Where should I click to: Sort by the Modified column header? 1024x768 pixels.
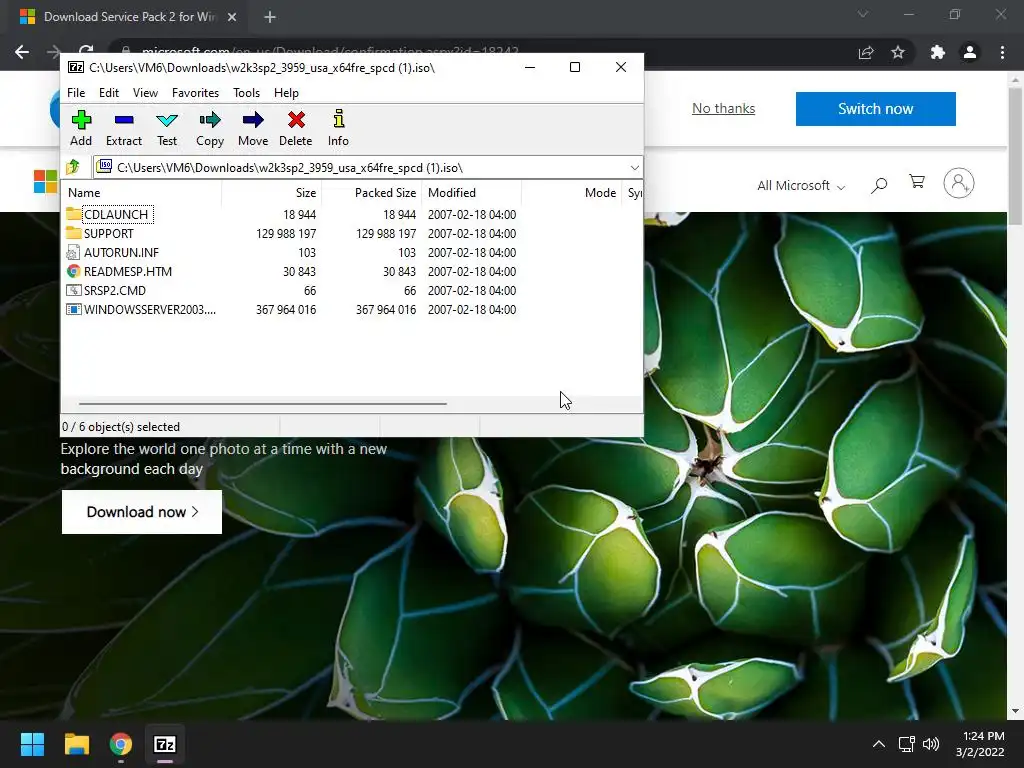472,193
